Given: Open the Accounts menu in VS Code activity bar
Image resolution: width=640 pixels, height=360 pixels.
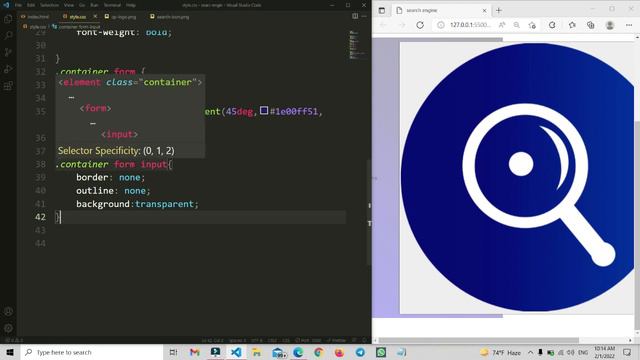Looking at the screenshot, I should (x=8, y=311).
